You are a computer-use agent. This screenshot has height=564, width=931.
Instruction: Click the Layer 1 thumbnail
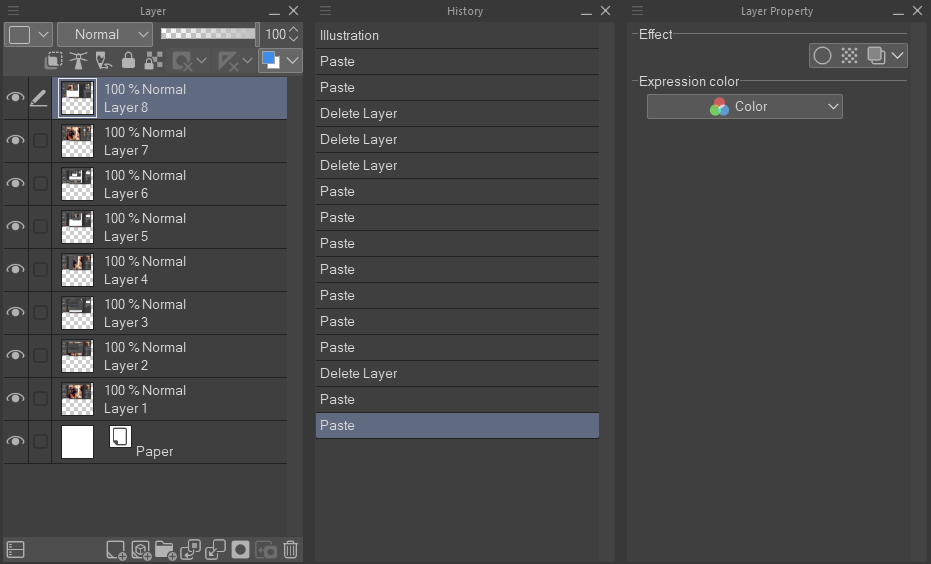(x=77, y=399)
